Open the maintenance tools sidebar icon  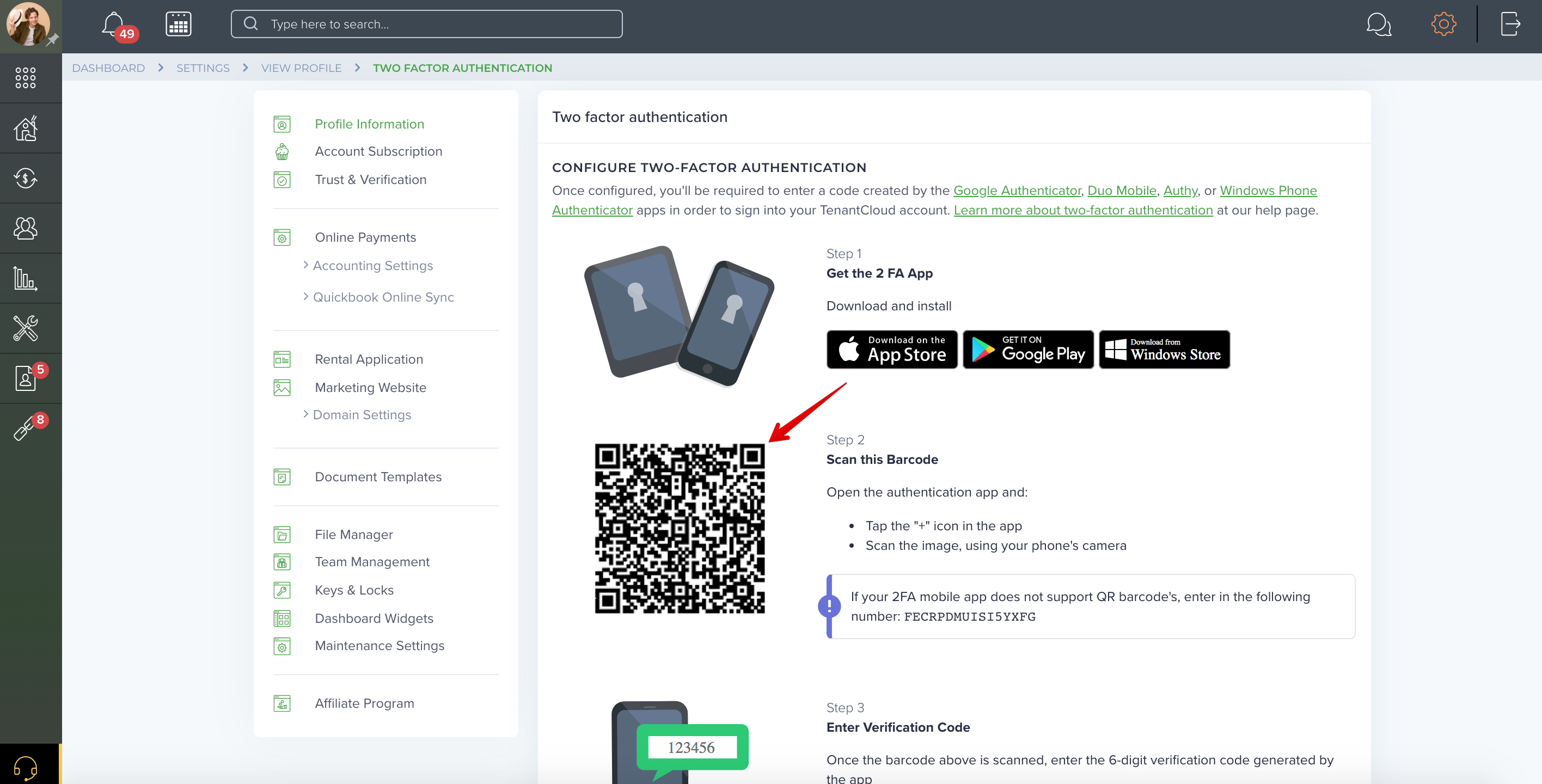point(25,328)
